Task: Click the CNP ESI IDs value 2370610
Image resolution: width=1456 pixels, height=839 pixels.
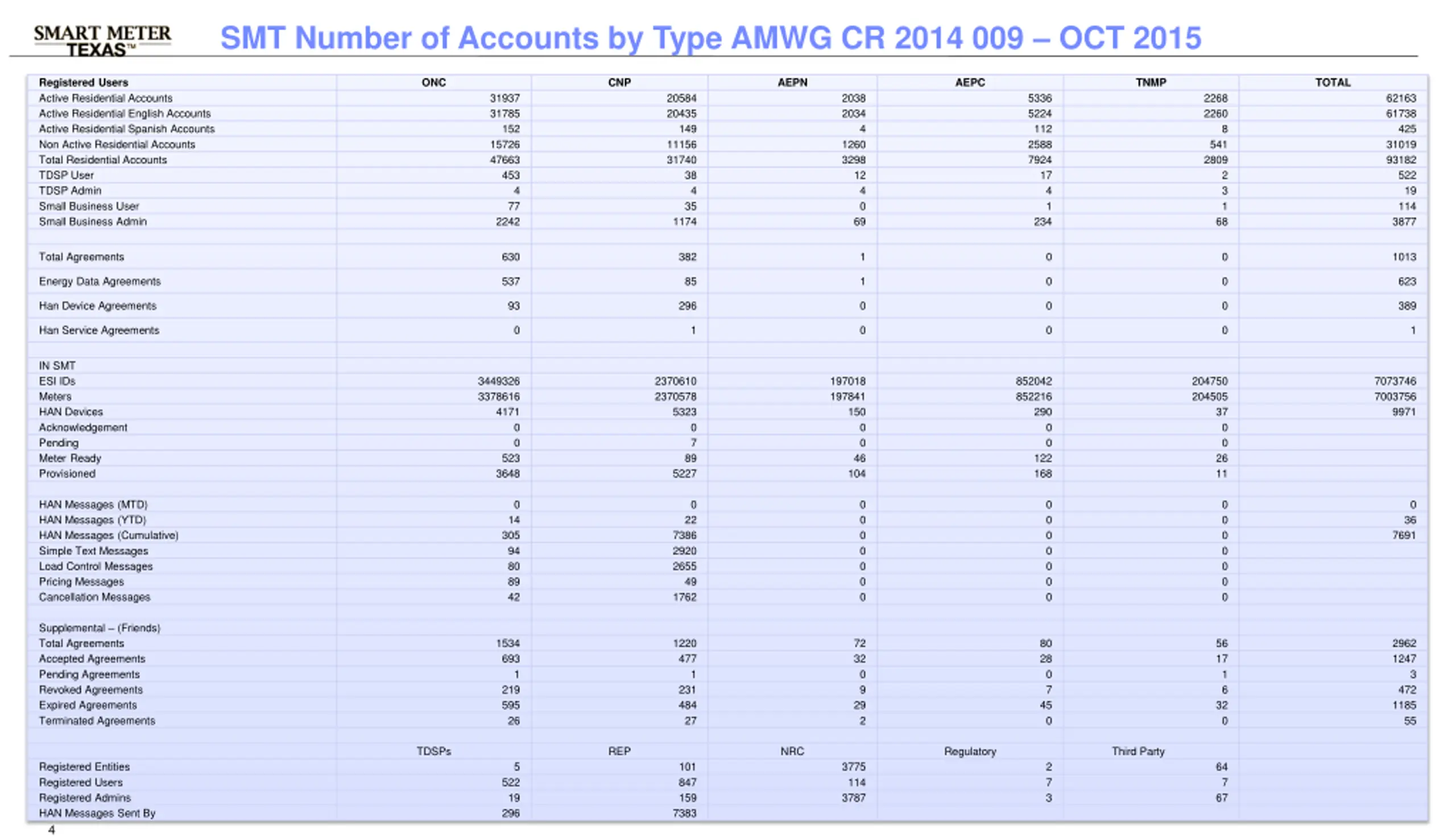Action: tap(675, 381)
